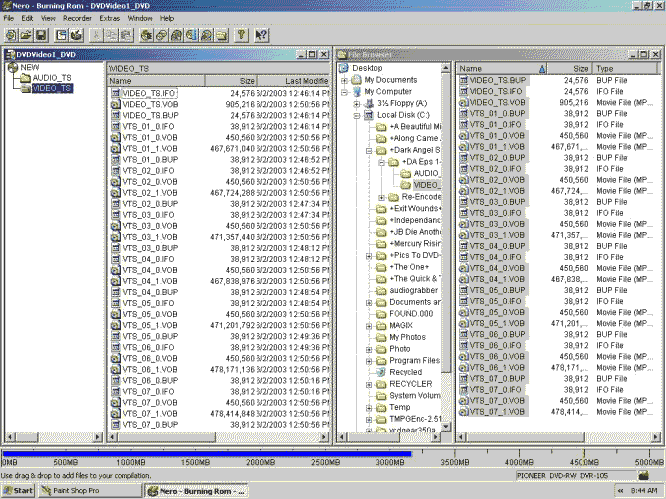Click the key-shaped toolbar icon
This screenshot has width=666, height=499.
(x=241, y=35)
